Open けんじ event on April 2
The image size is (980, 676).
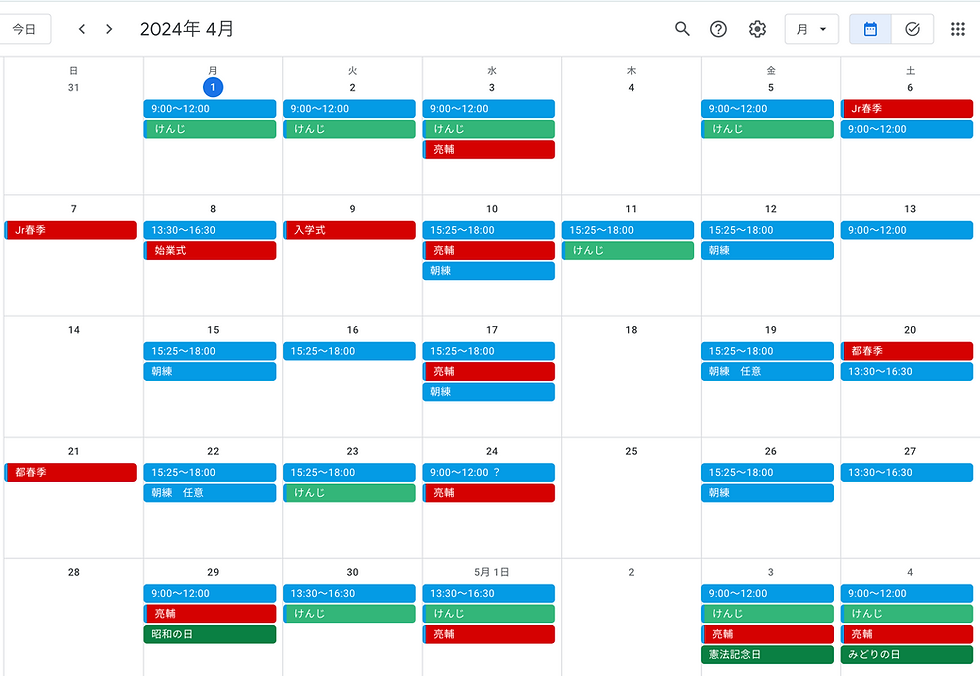pos(349,129)
